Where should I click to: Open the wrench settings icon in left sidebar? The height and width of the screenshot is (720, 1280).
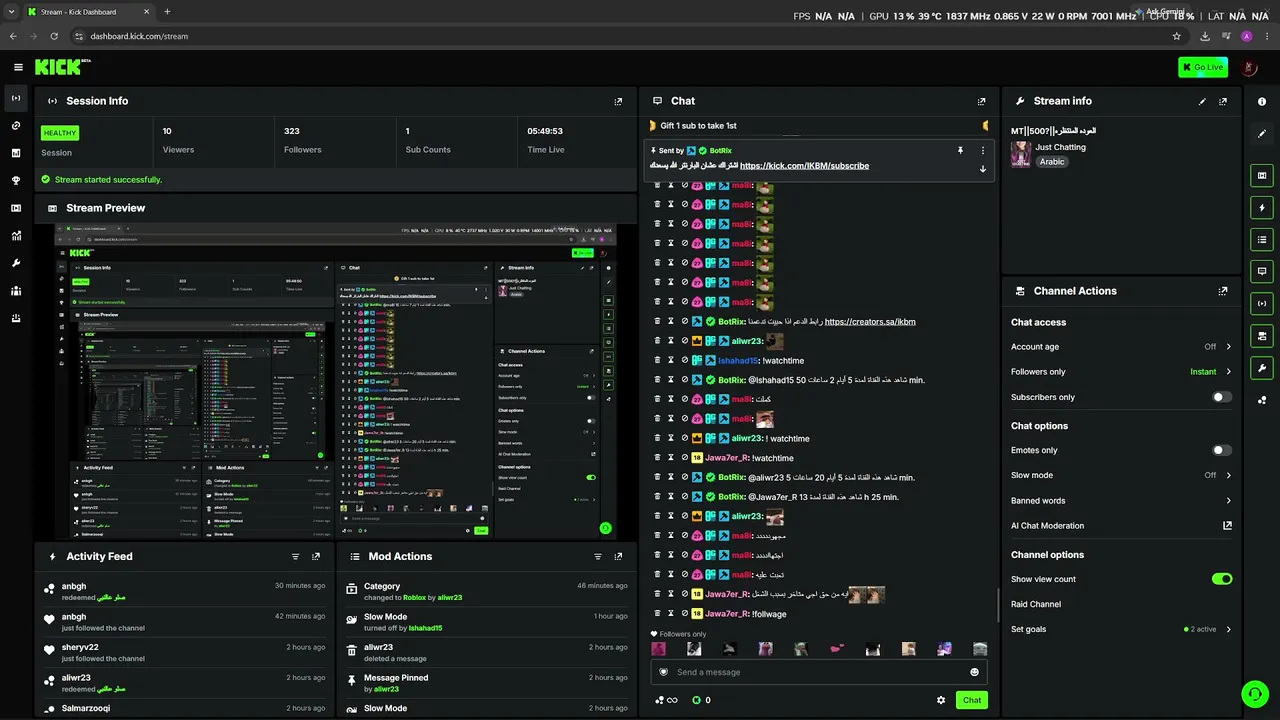click(16, 263)
